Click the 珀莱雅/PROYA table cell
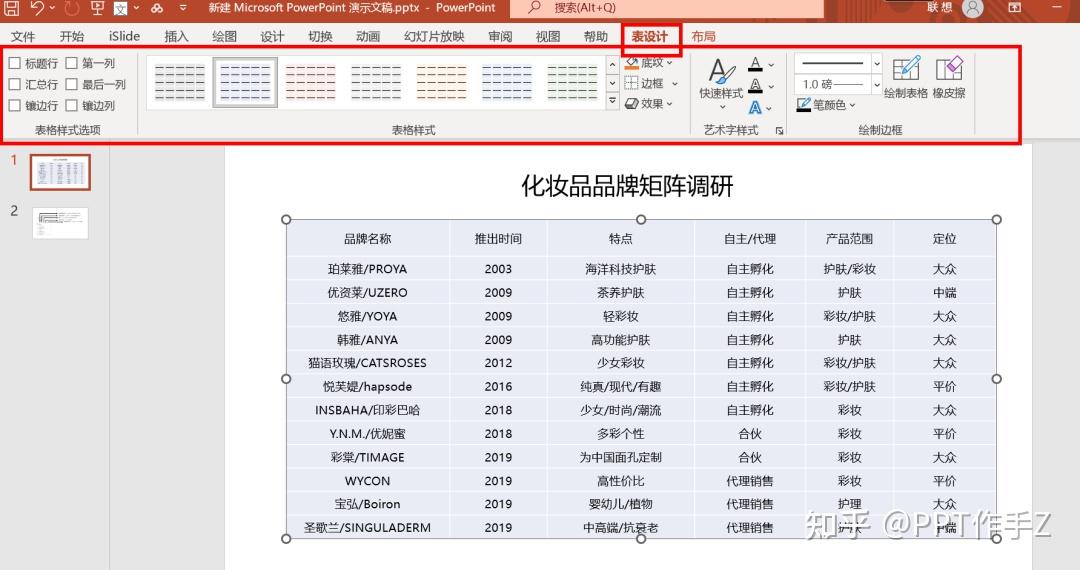Viewport: 1080px width, 570px height. point(368,269)
